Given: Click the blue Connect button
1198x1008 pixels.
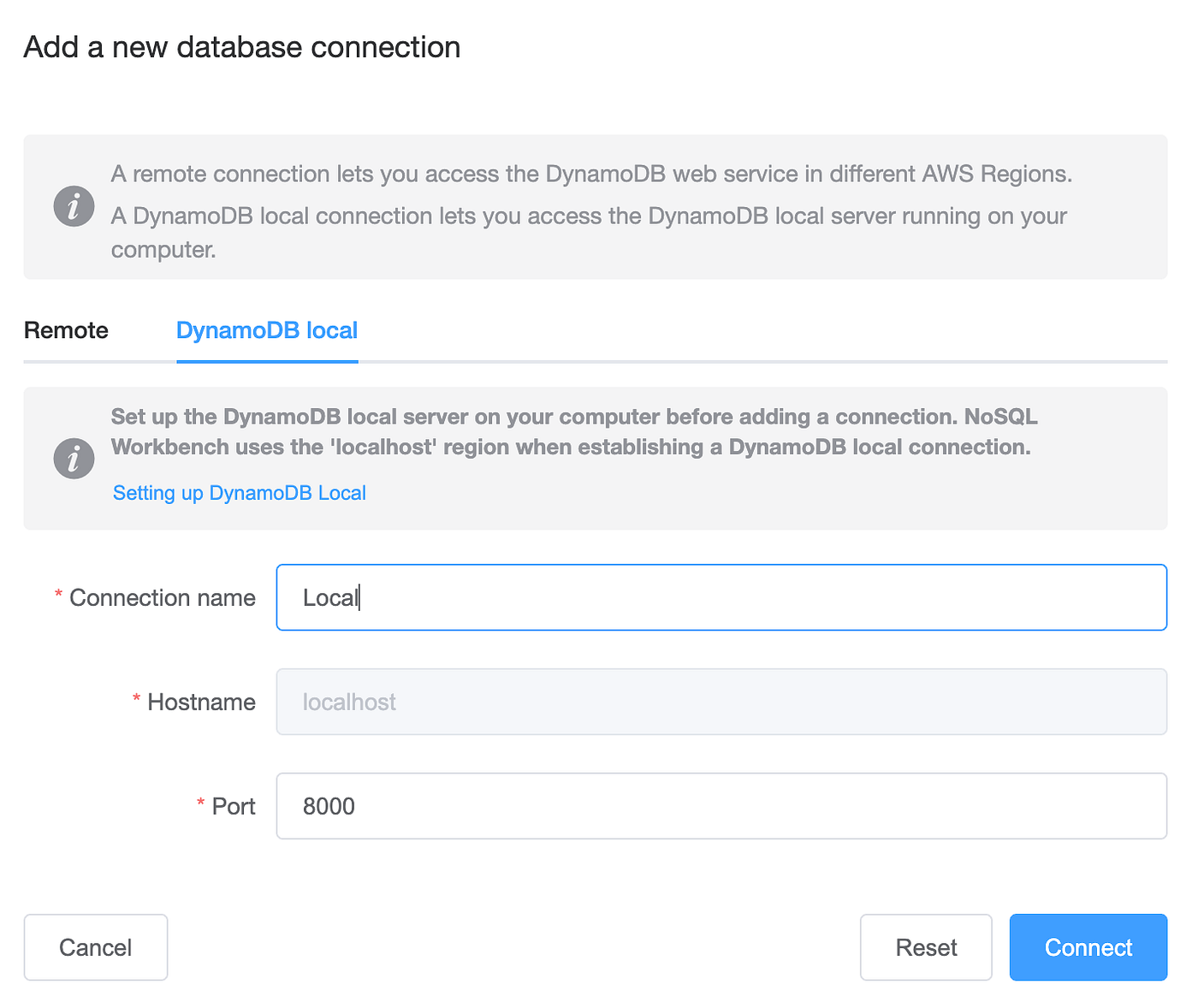Looking at the screenshot, I should click(1088, 947).
